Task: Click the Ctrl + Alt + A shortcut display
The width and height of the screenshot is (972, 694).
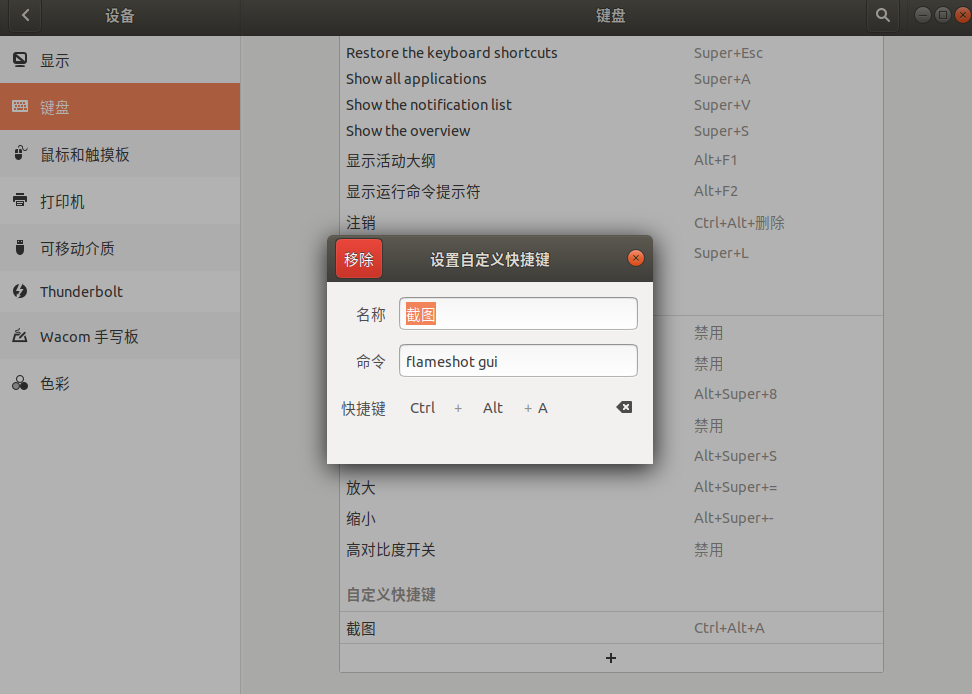Action: point(480,408)
